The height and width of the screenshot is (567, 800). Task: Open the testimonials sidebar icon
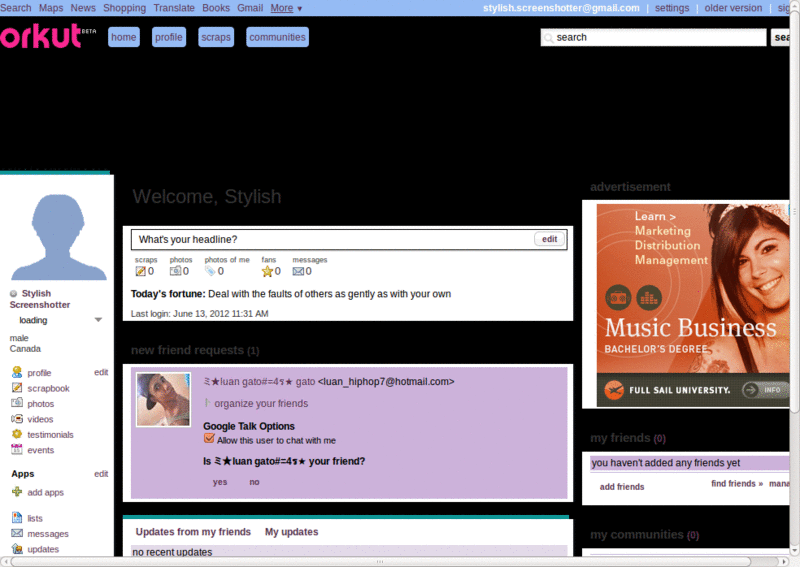[17, 434]
